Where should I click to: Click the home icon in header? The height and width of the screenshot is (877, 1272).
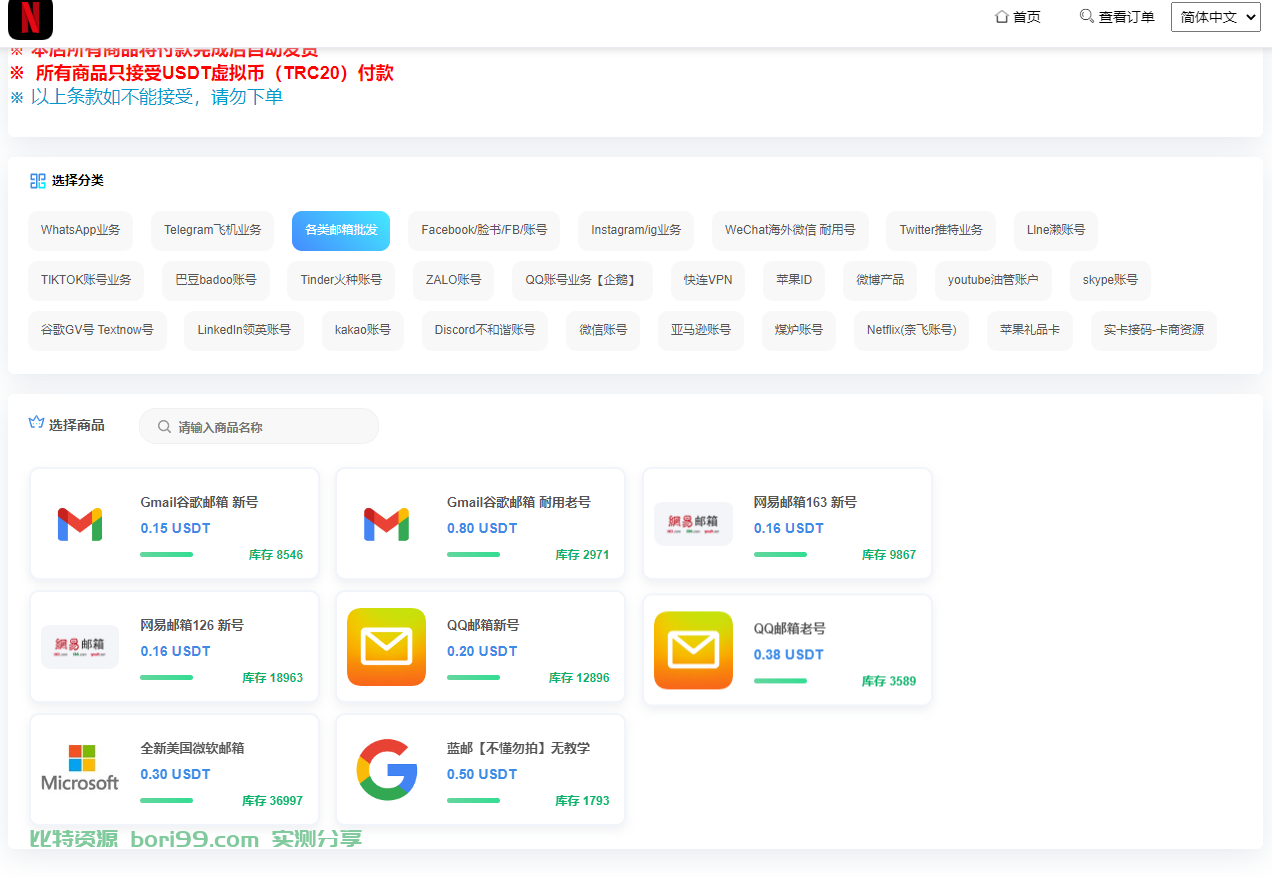[x=1001, y=17]
